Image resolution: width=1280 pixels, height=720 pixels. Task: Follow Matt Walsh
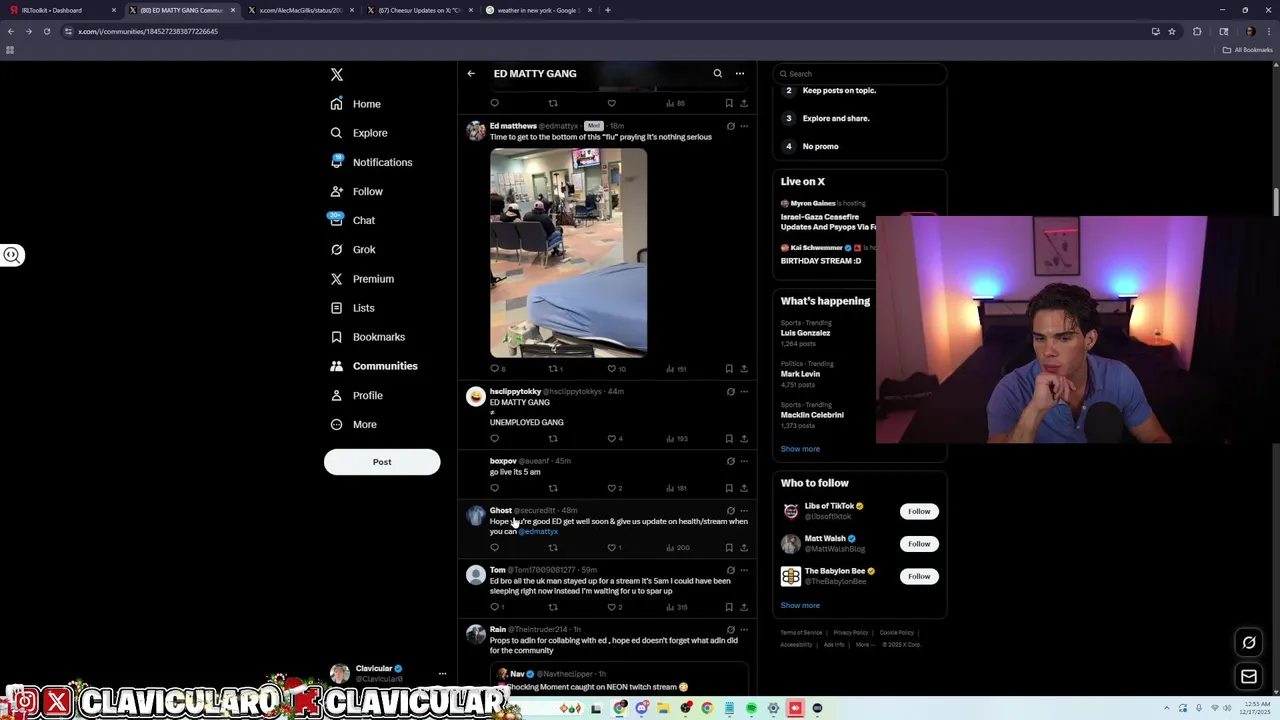(919, 544)
